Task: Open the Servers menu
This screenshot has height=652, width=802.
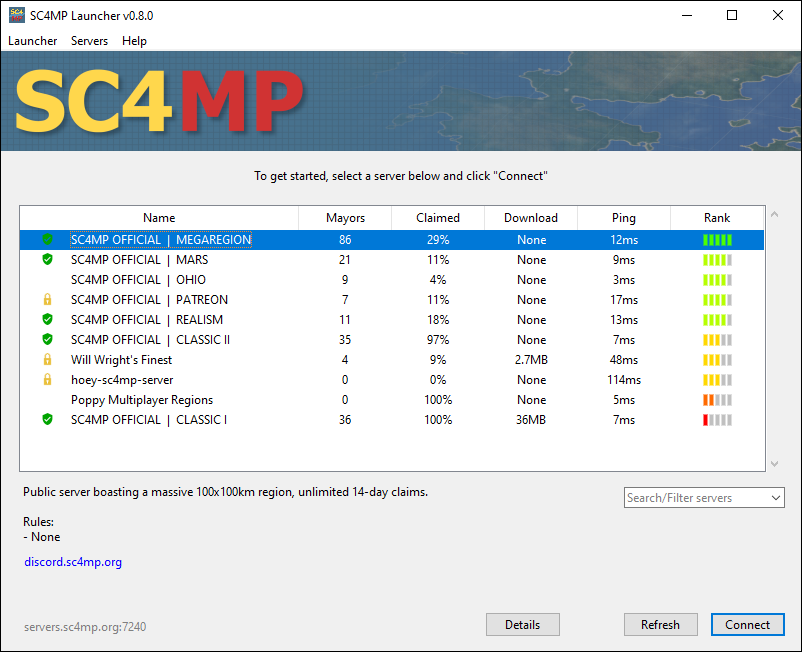Action: pos(89,41)
